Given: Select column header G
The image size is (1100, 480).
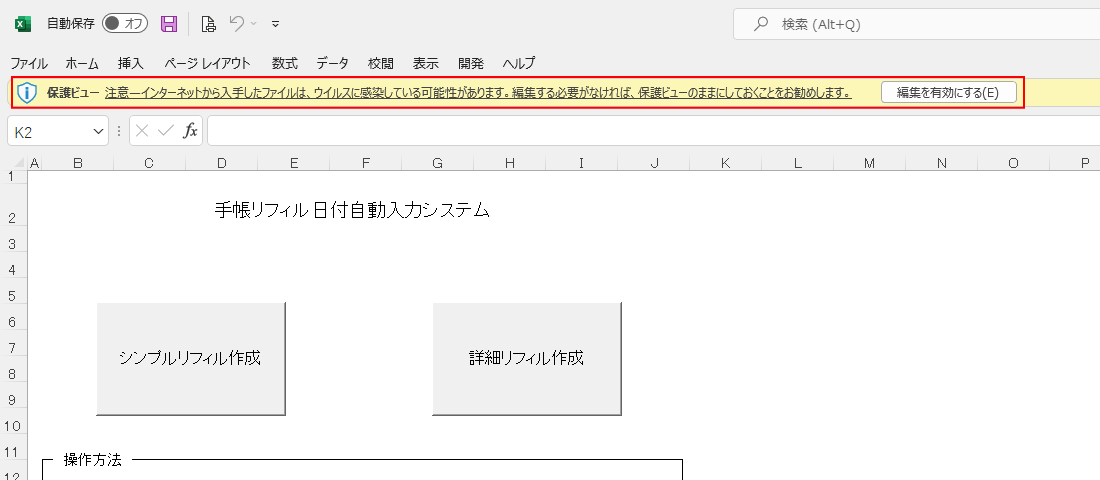Looking at the screenshot, I should tap(437, 162).
